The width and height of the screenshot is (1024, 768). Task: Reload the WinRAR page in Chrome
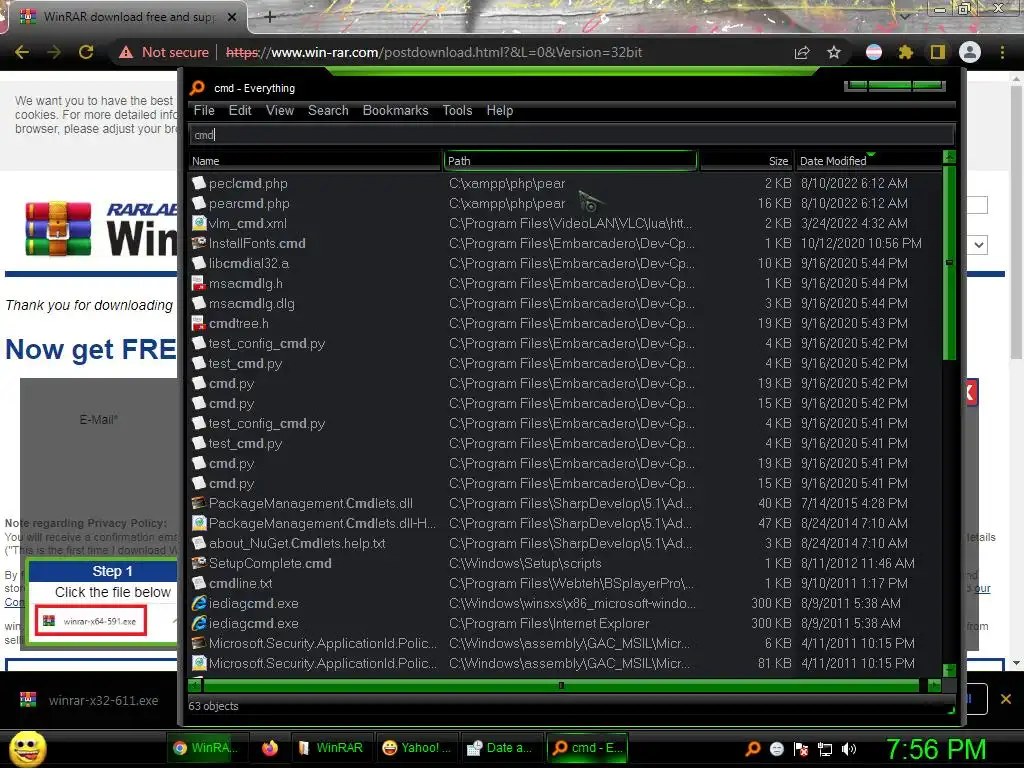[x=86, y=52]
